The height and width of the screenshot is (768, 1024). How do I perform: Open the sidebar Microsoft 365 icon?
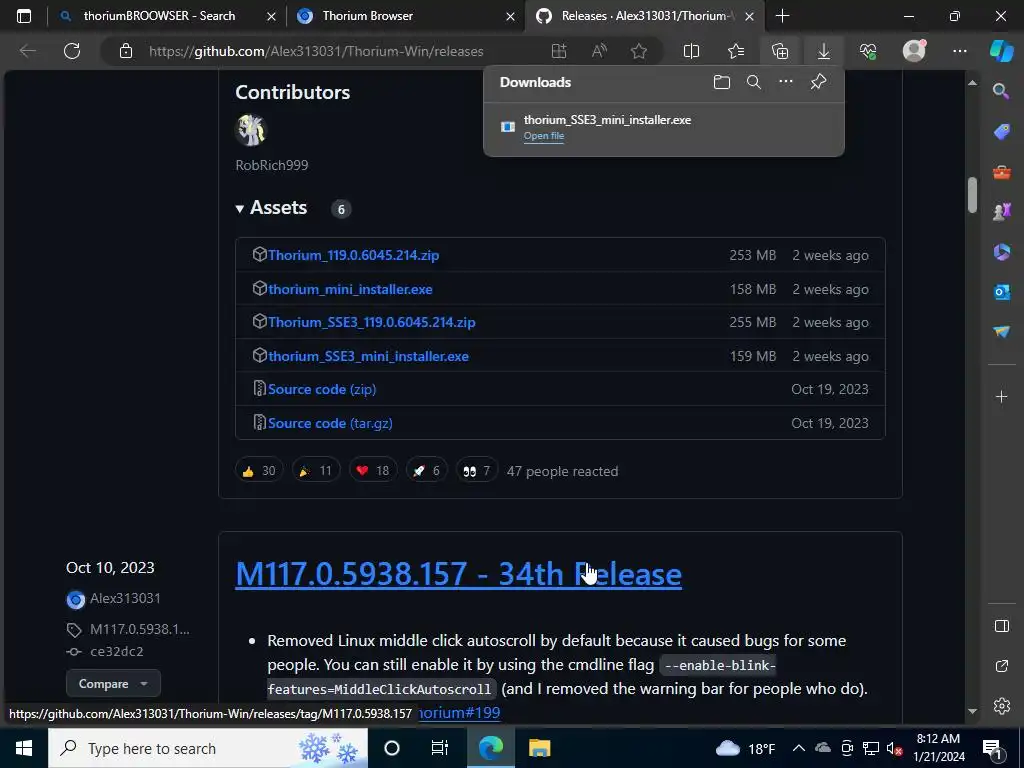(1001, 251)
